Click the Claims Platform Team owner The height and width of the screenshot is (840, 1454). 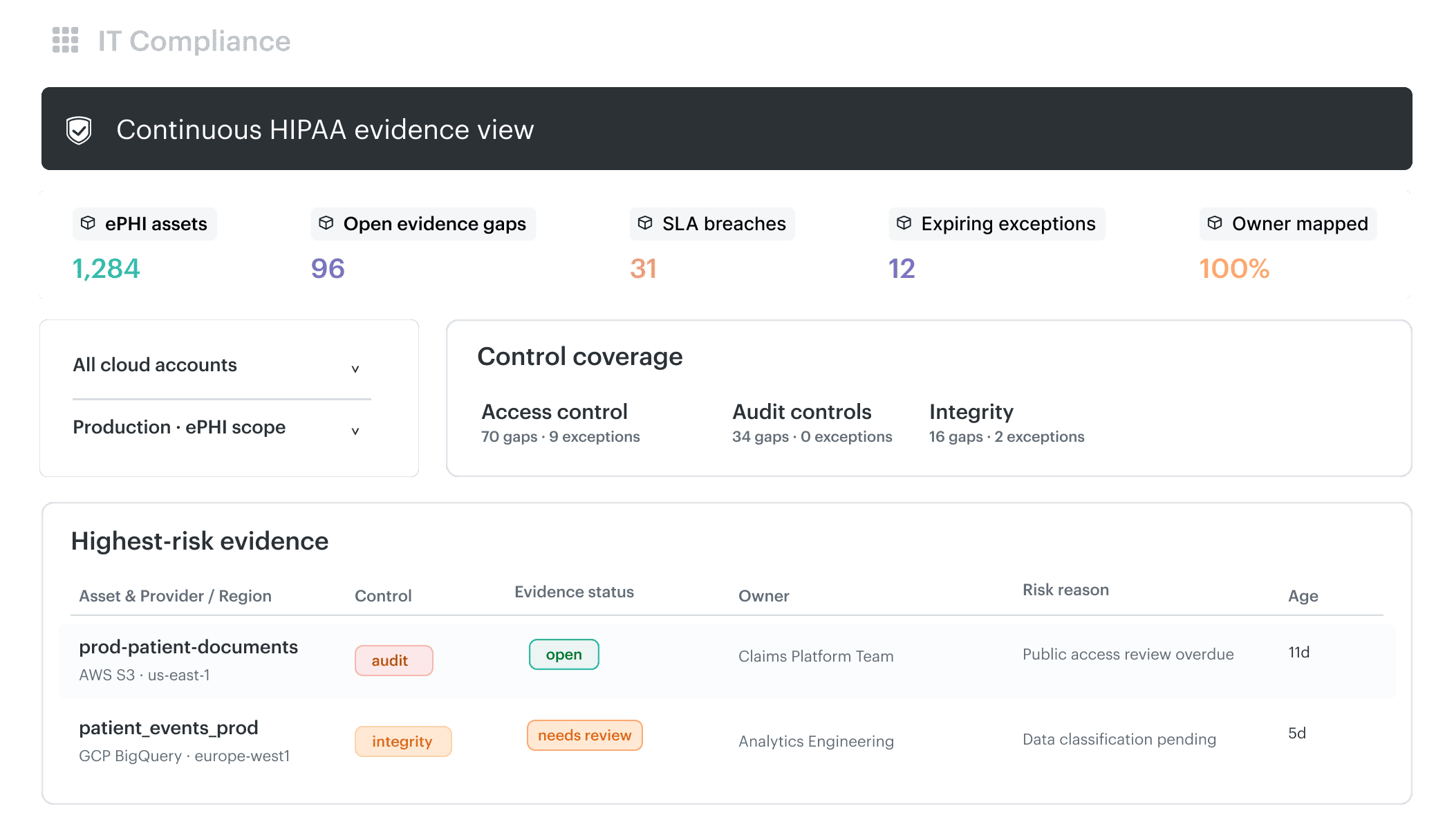pos(816,657)
